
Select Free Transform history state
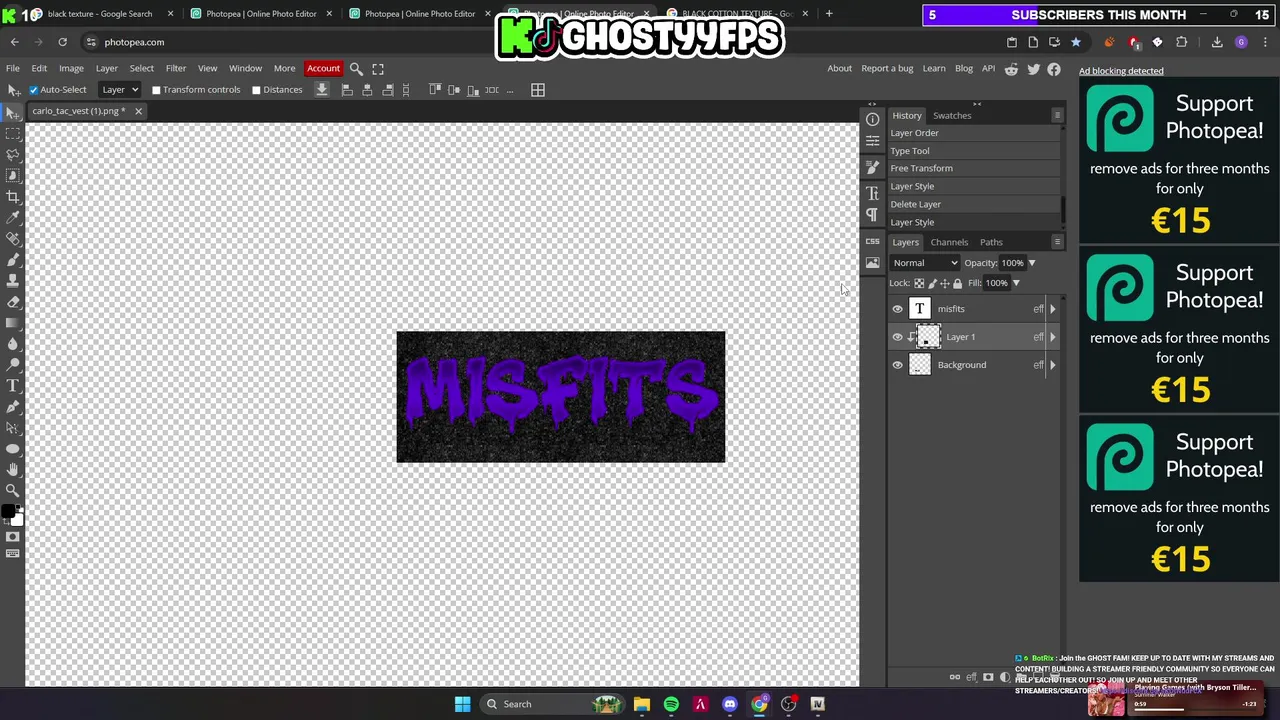point(972,168)
